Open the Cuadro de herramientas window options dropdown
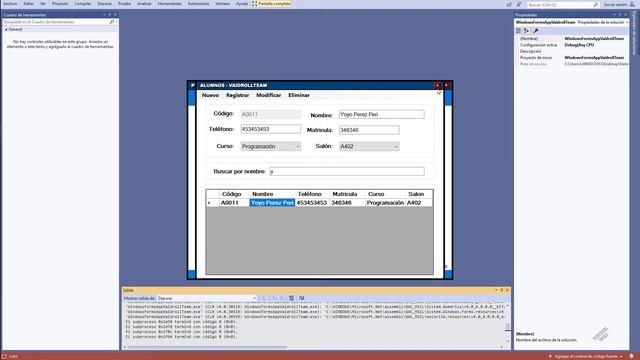The image size is (640, 360). coord(104,15)
